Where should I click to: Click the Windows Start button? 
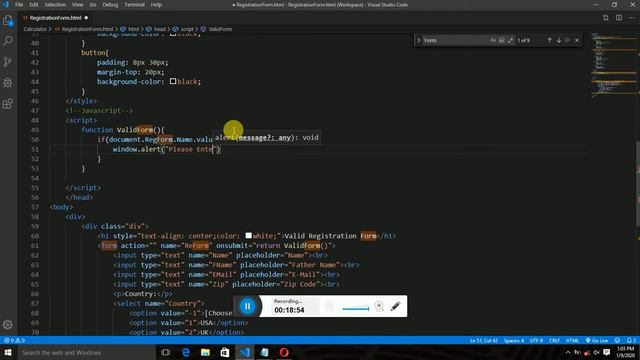pyautogui.click(x=8, y=352)
